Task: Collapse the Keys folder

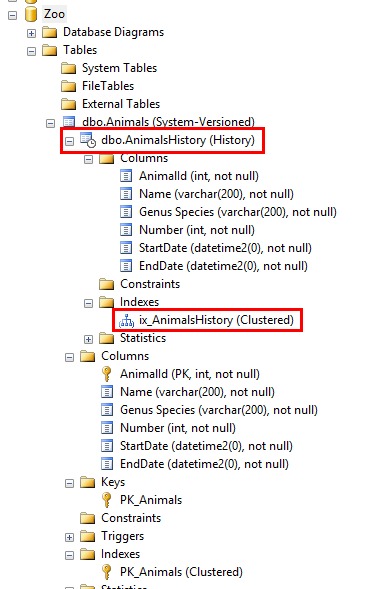Action: click(70, 483)
